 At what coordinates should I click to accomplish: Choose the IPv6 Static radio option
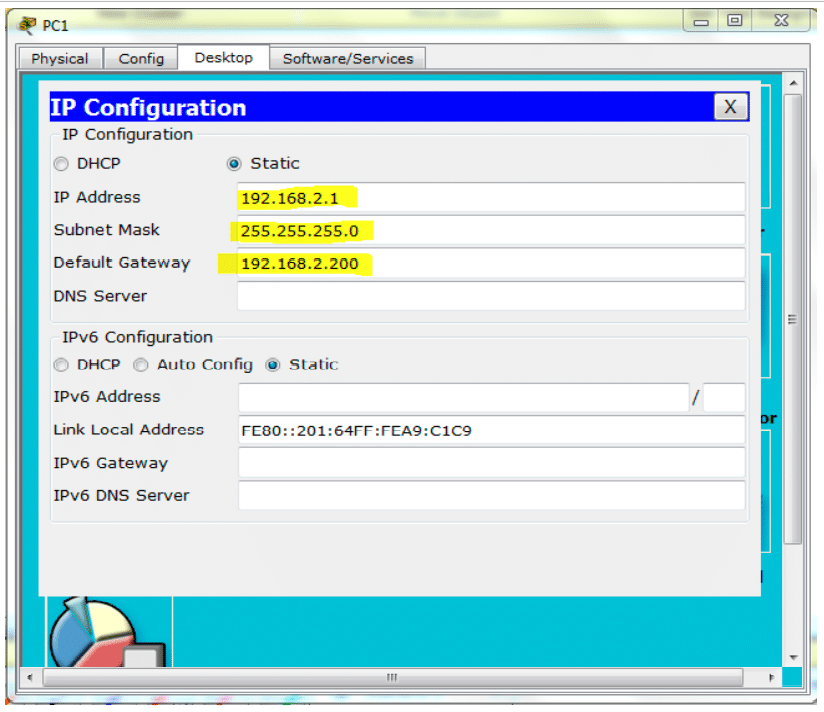(273, 365)
